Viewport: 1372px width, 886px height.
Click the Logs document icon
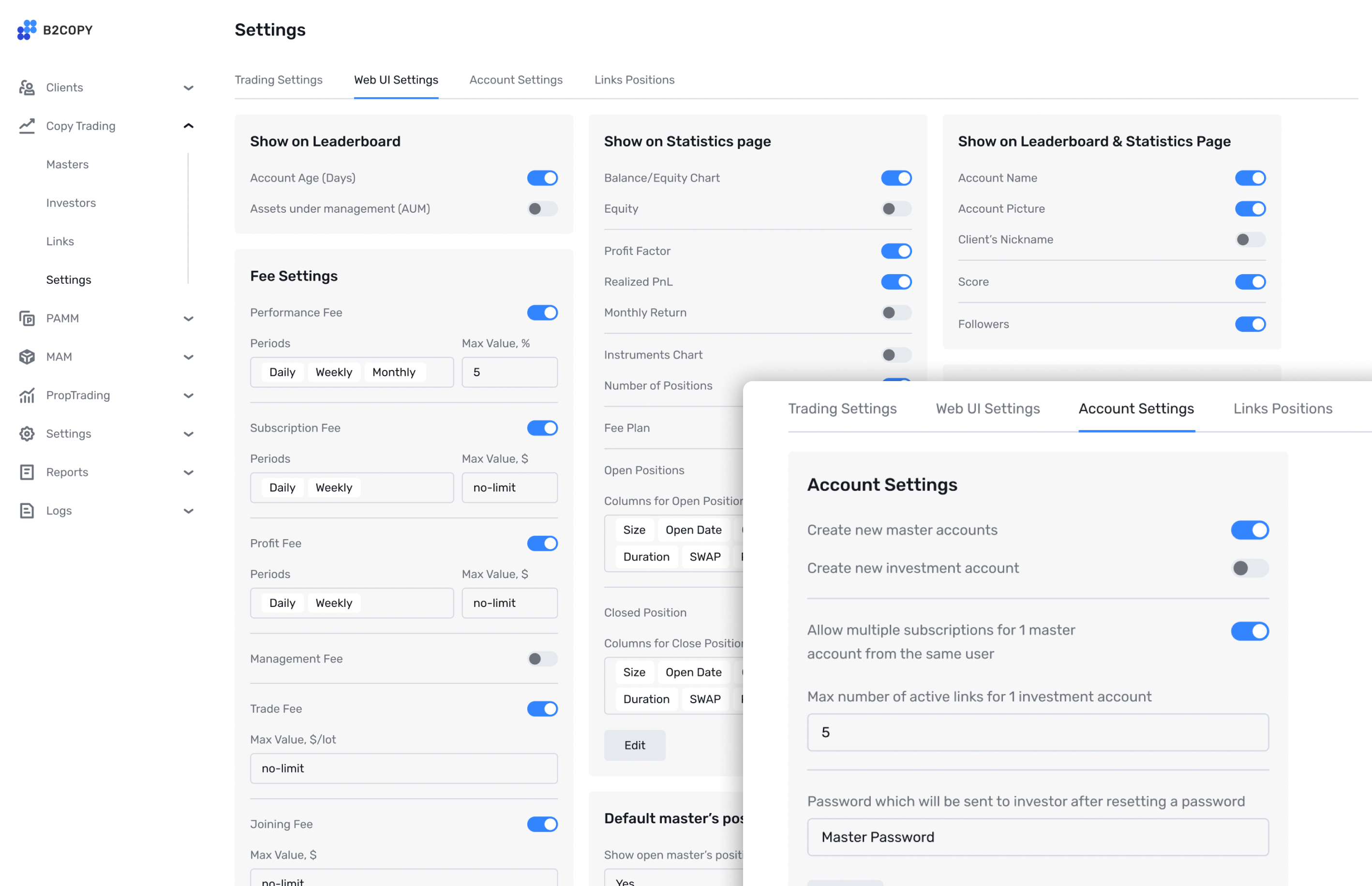tap(27, 510)
